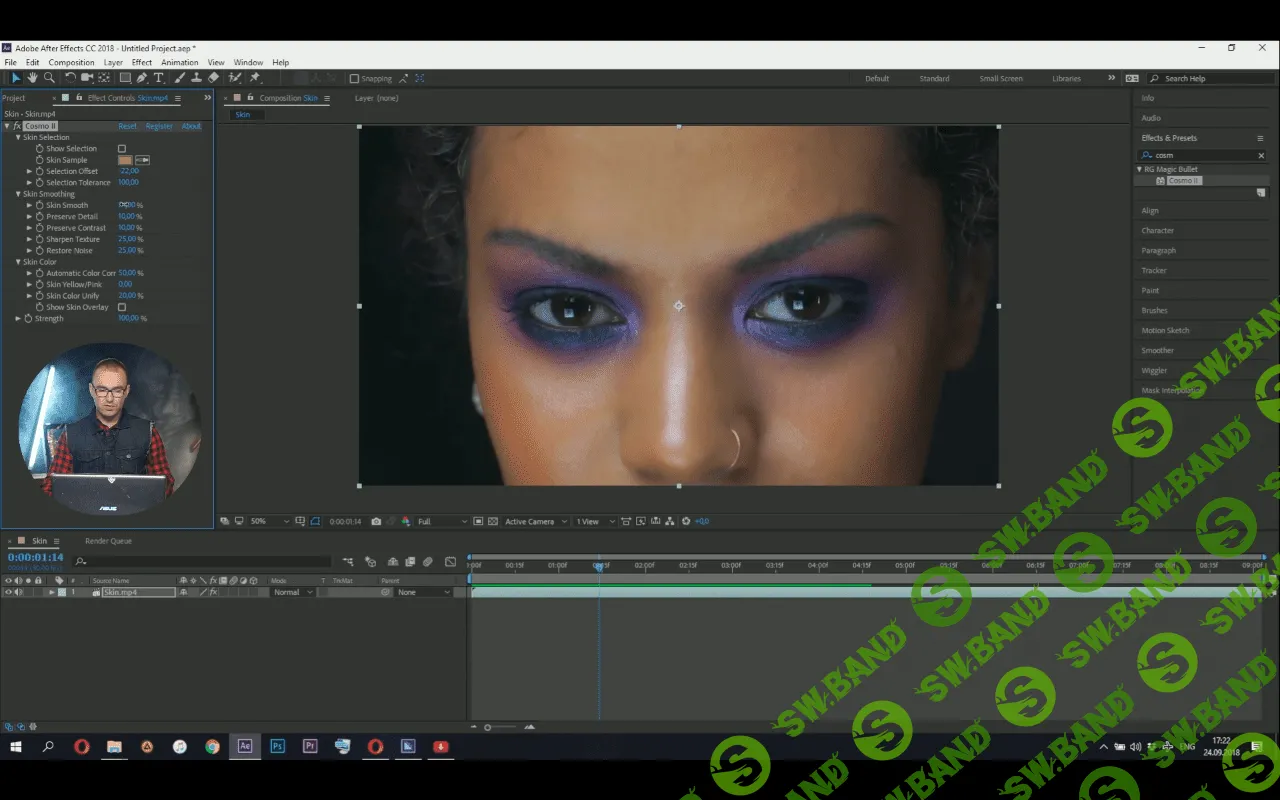Select the Pen tool

tap(140, 78)
